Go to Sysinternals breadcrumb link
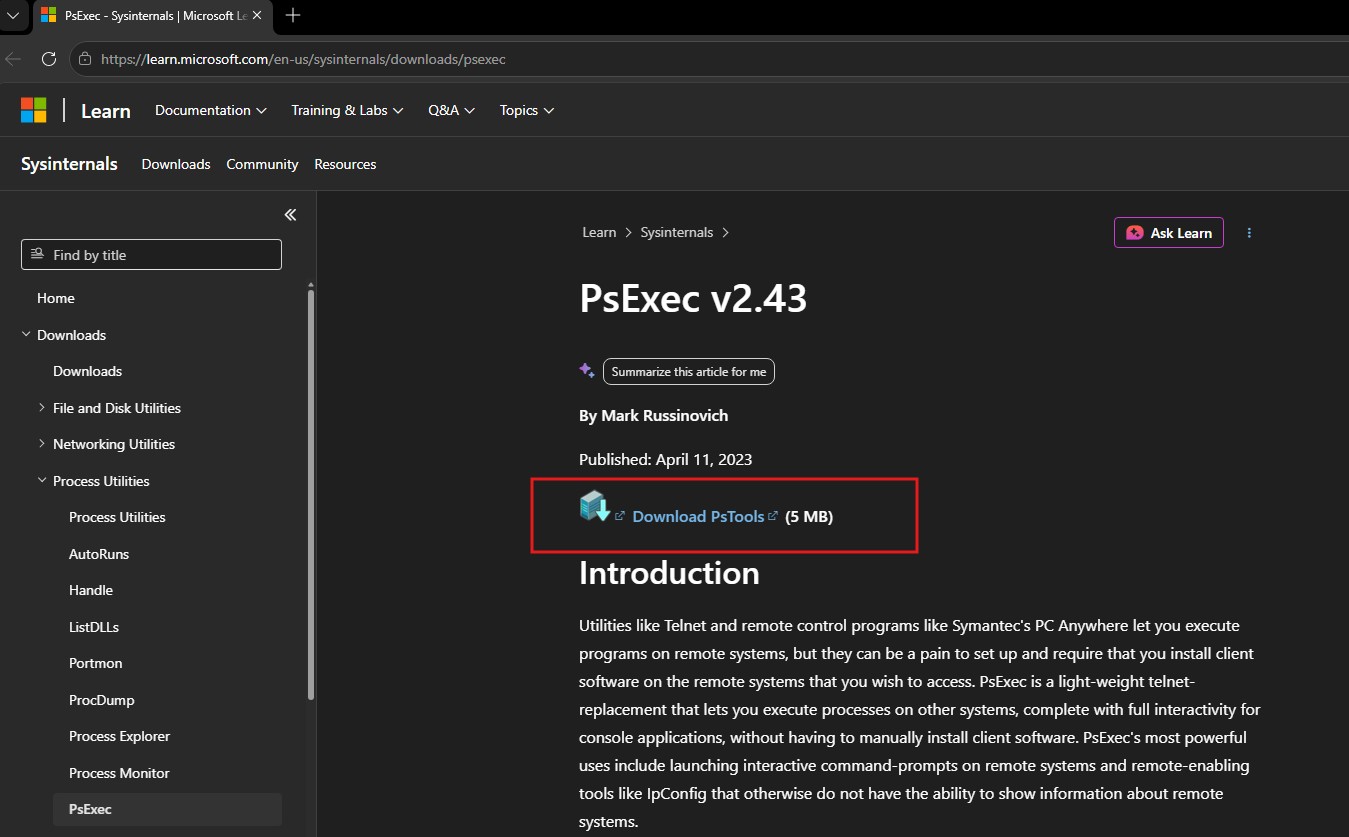The width and height of the screenshot is (1349, 837). (x=677, y=232)
